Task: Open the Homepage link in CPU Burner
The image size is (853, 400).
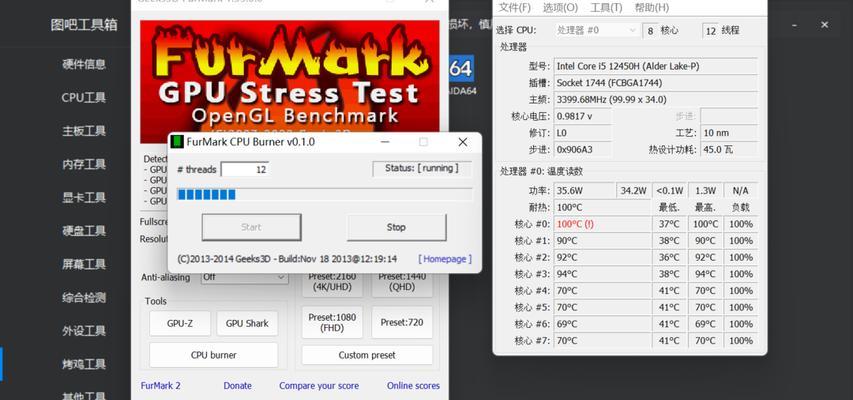Action: pos(445,259)
